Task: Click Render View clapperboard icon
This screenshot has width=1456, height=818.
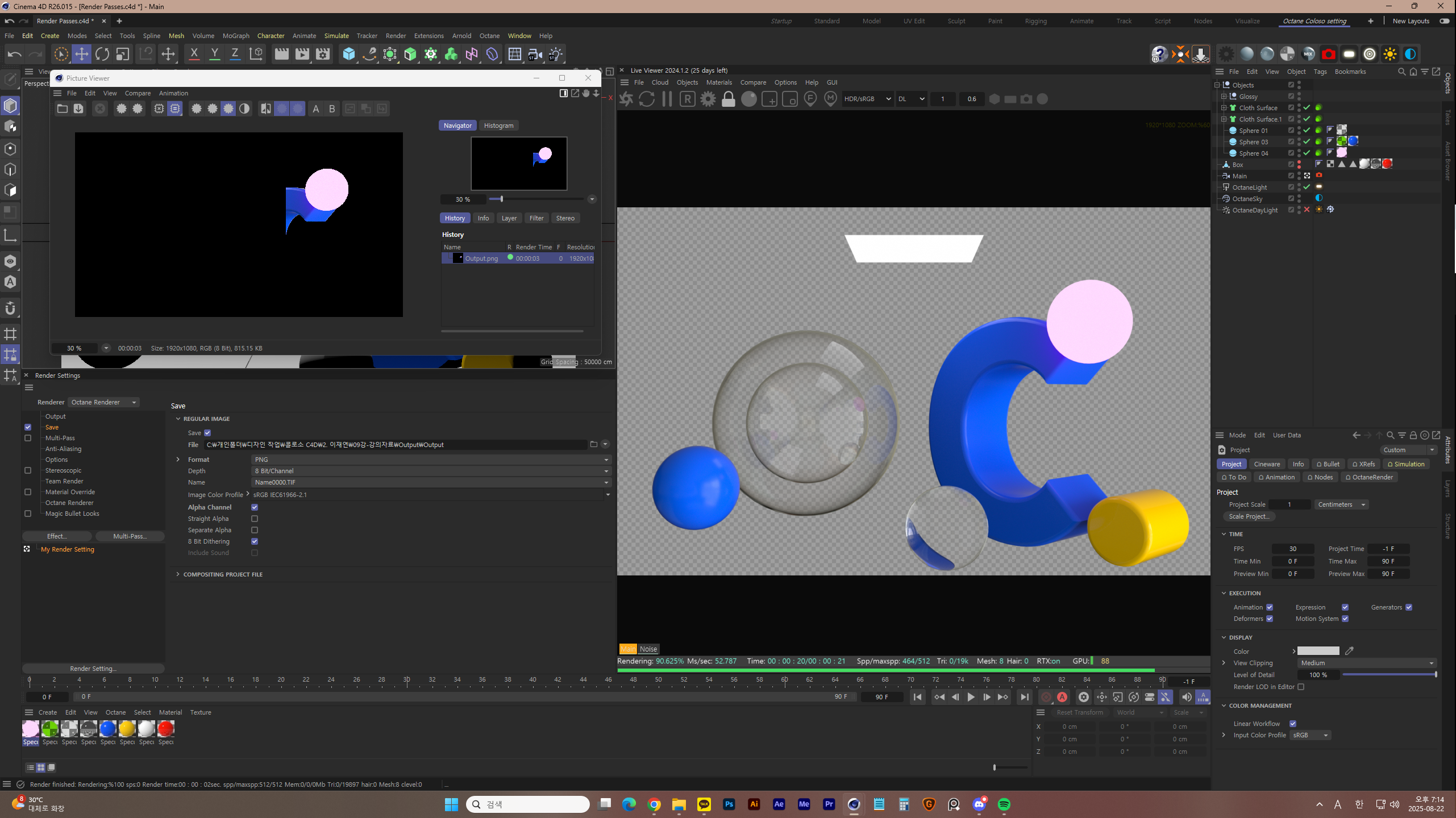Action: pos(281,54)
